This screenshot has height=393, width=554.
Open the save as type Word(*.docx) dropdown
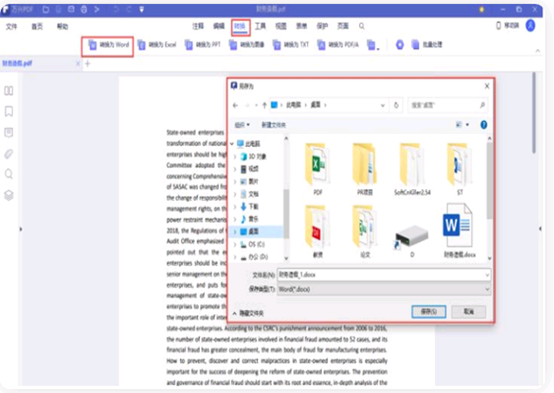(x=384, y=289)
